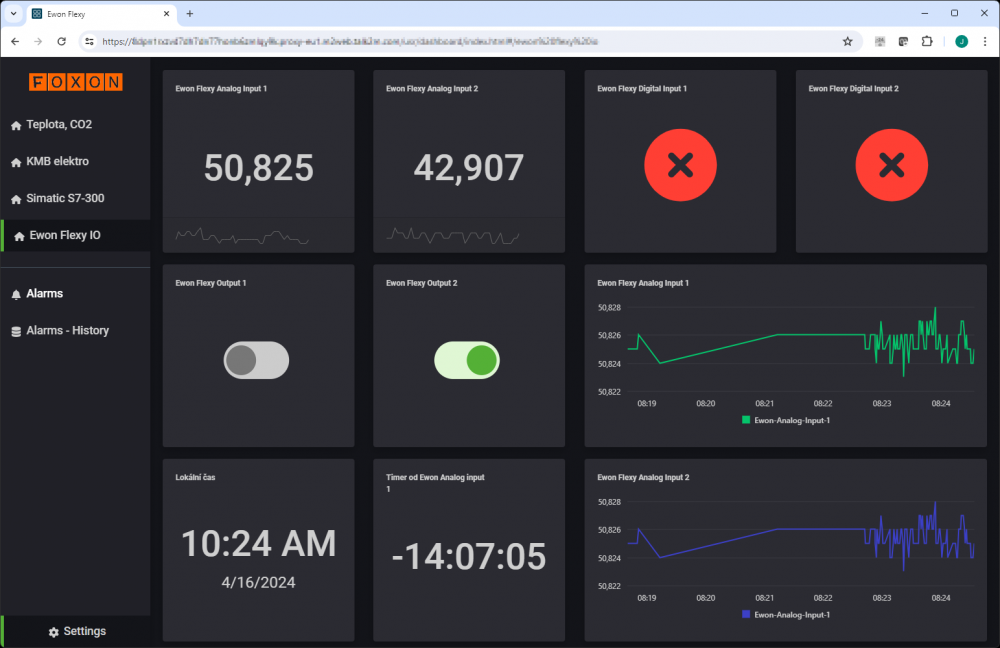Click the green line chart area
This screenshot has height=648, width=1000.
pyautogui.click(x=801, y=349)
